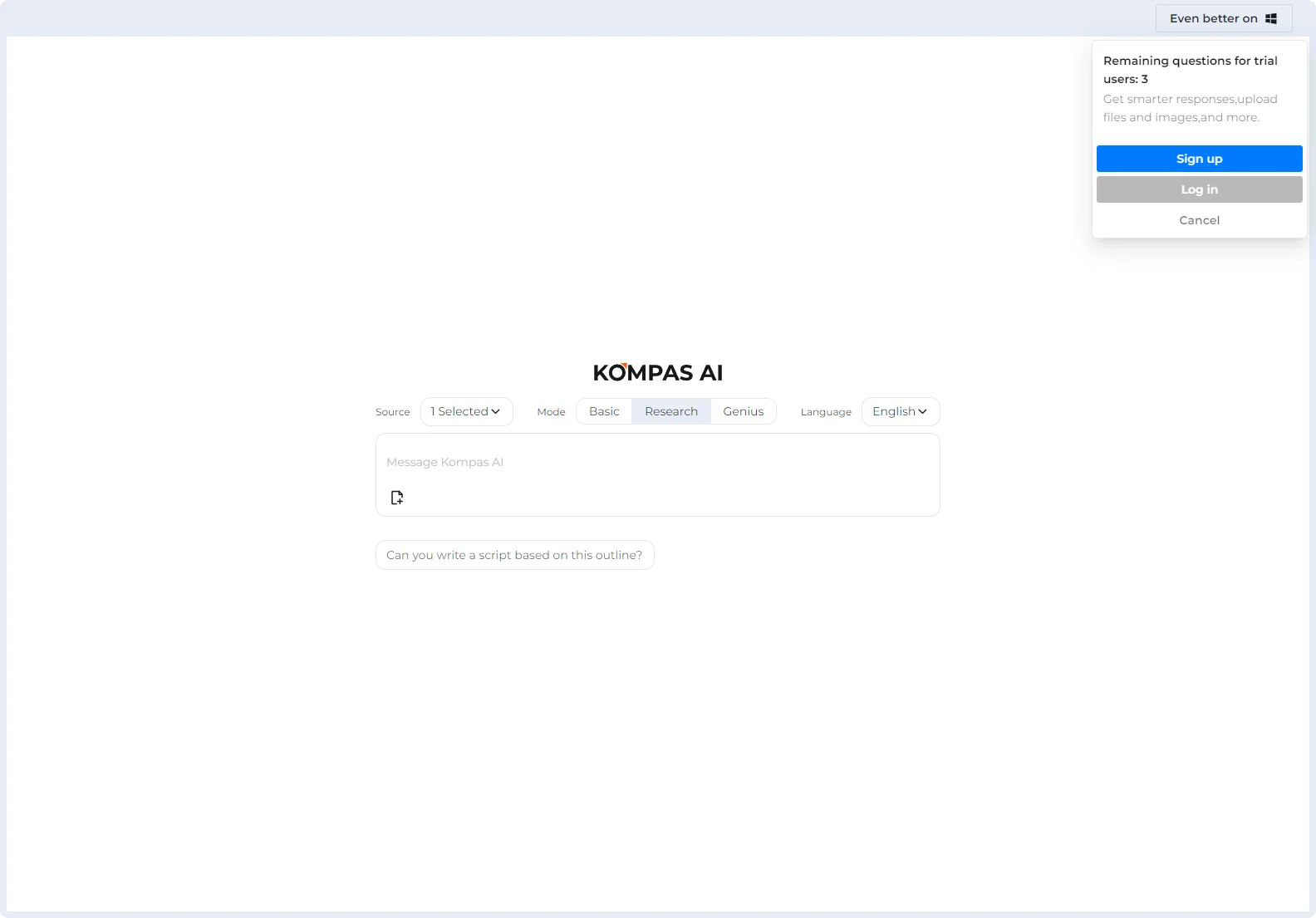1316x918 pixels.
Task: Click the Message Kompas AI input field
Action: click(657, 462)
